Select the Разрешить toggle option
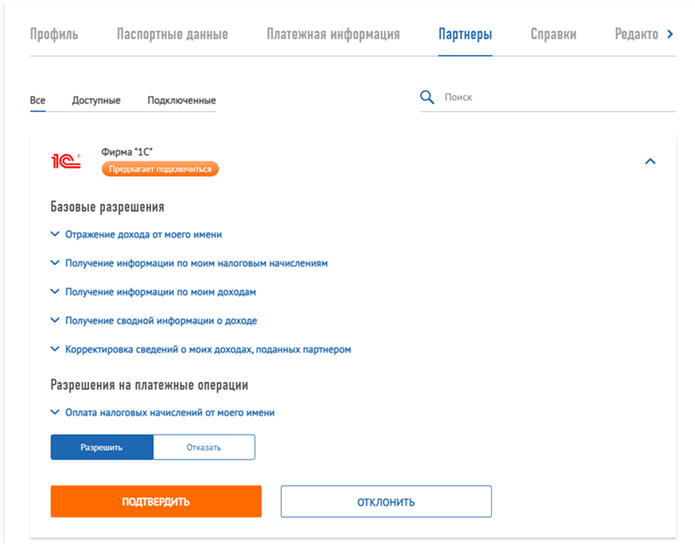The height and width of the screenshot is (544, 695). point(102,447)
